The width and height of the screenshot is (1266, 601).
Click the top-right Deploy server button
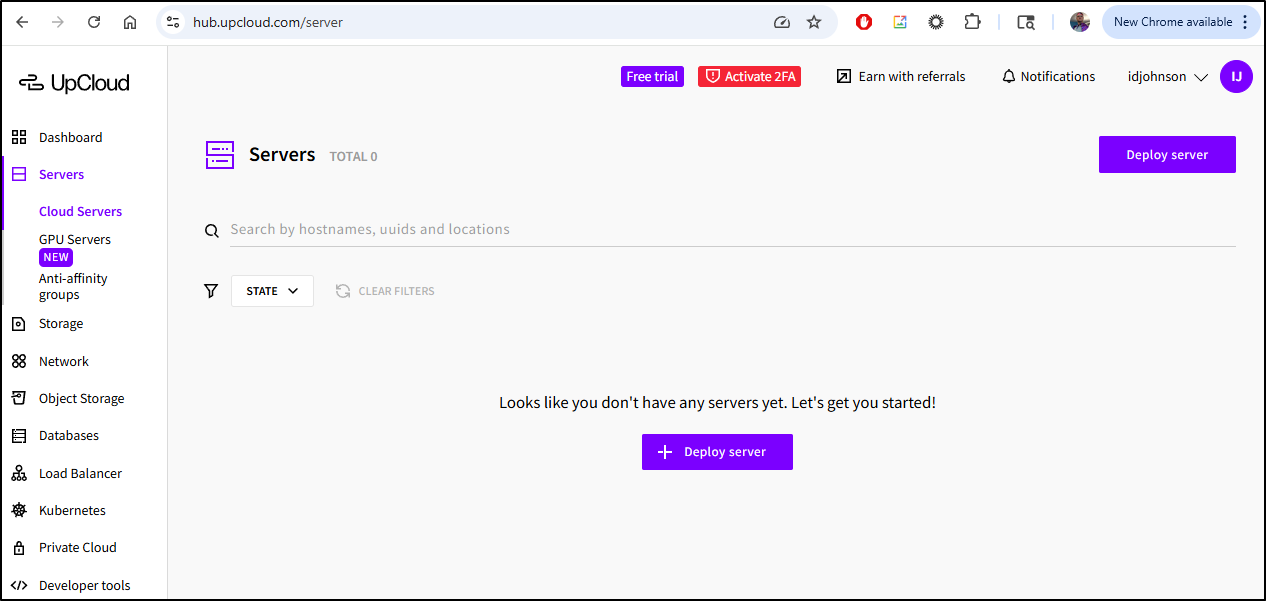[1167, 155]
